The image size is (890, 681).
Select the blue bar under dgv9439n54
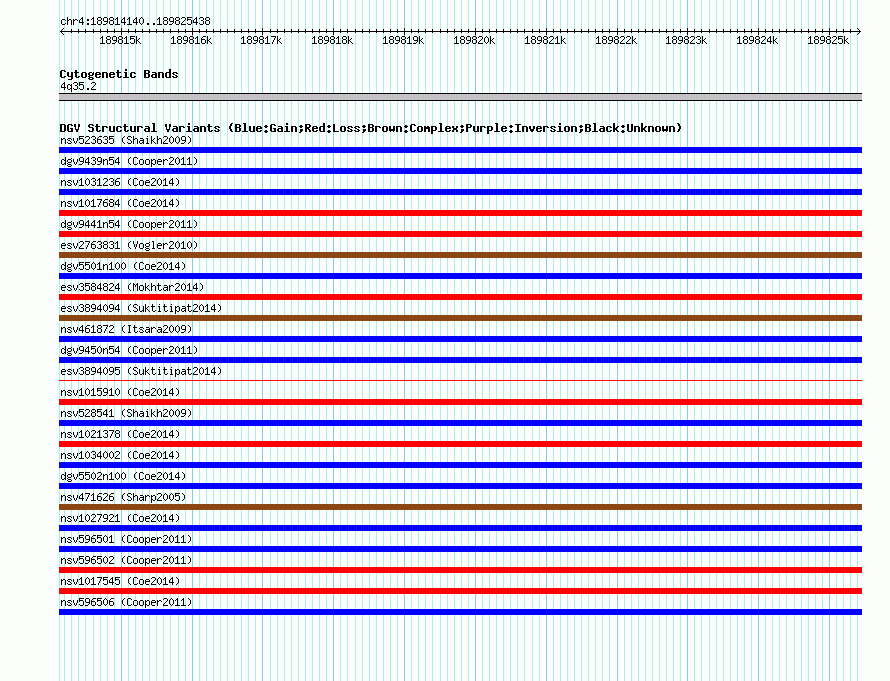point(460,171)
